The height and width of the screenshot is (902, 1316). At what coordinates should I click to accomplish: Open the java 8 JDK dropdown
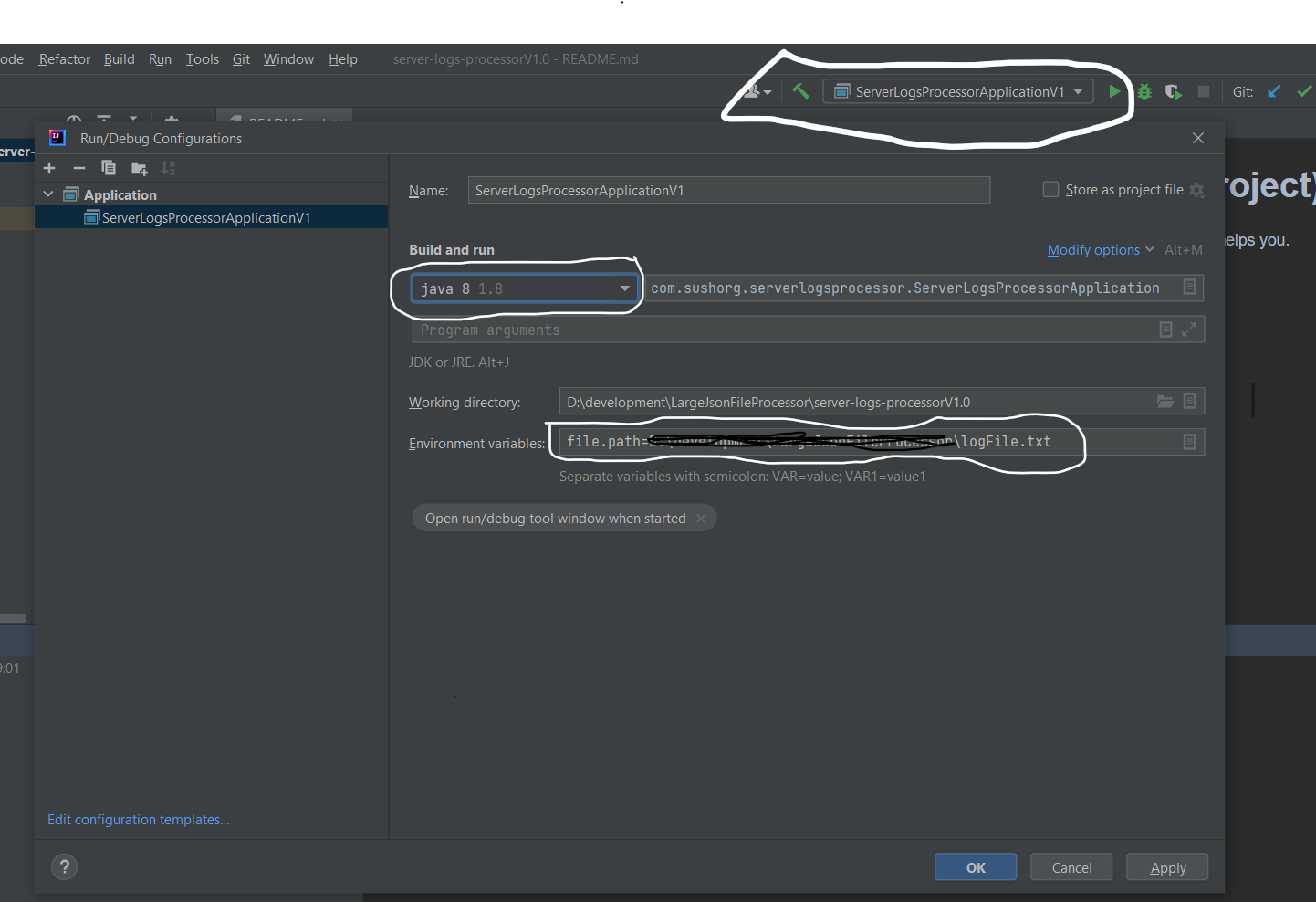point(525,288)
